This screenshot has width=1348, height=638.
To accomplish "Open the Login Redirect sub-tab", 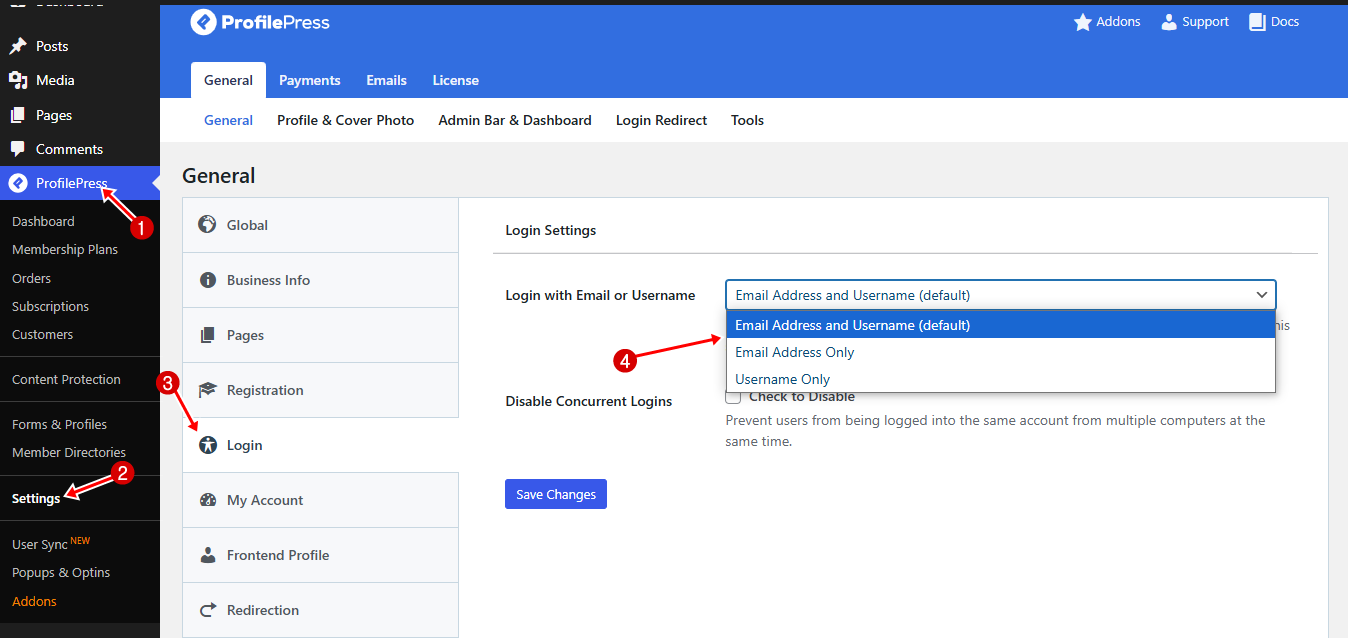I will (x=661, y=120).
